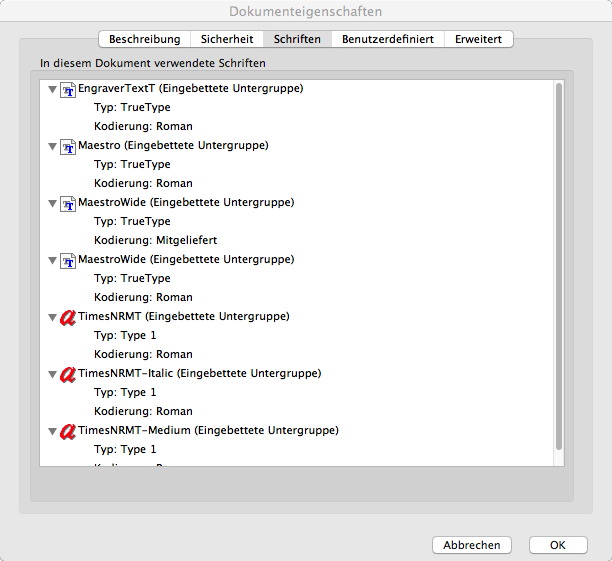Click the font list vertical scrollbar
612x561 pixels.
pyautogui.click(x=558, y=270)
